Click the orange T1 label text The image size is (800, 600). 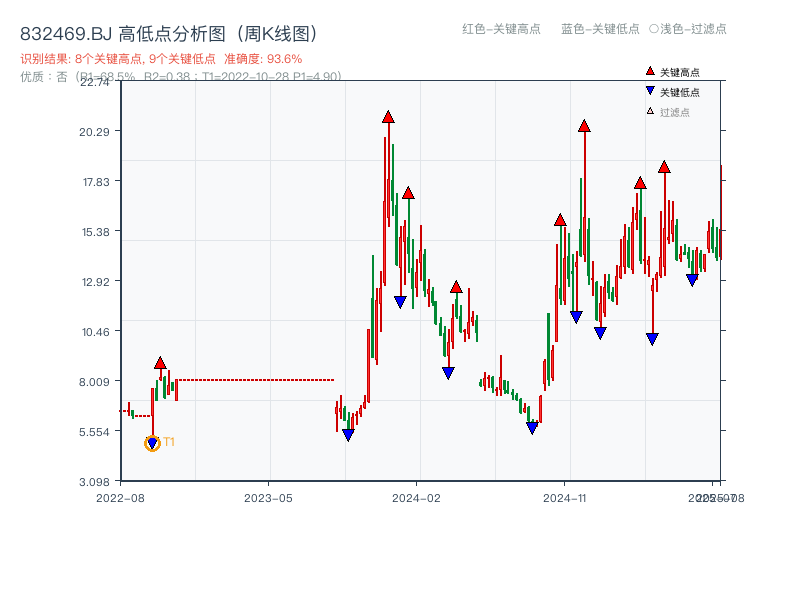tap(169, 442)
